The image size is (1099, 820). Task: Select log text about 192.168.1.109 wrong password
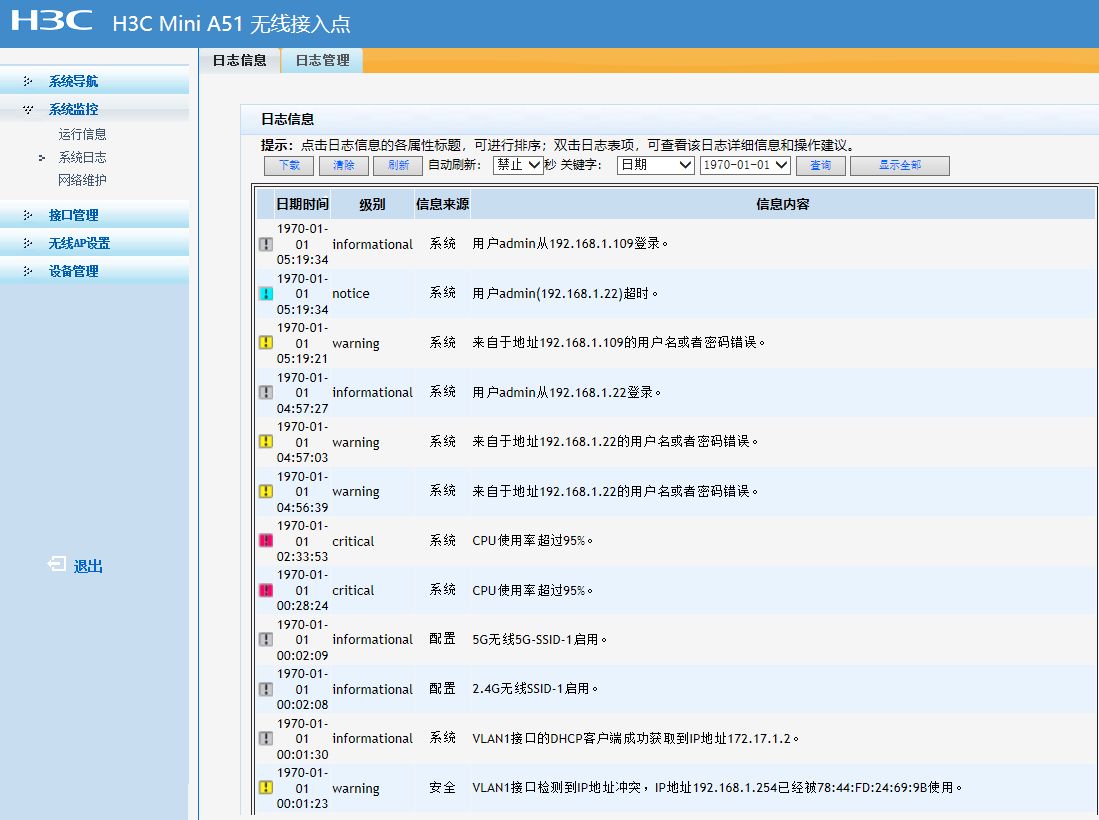618,343
